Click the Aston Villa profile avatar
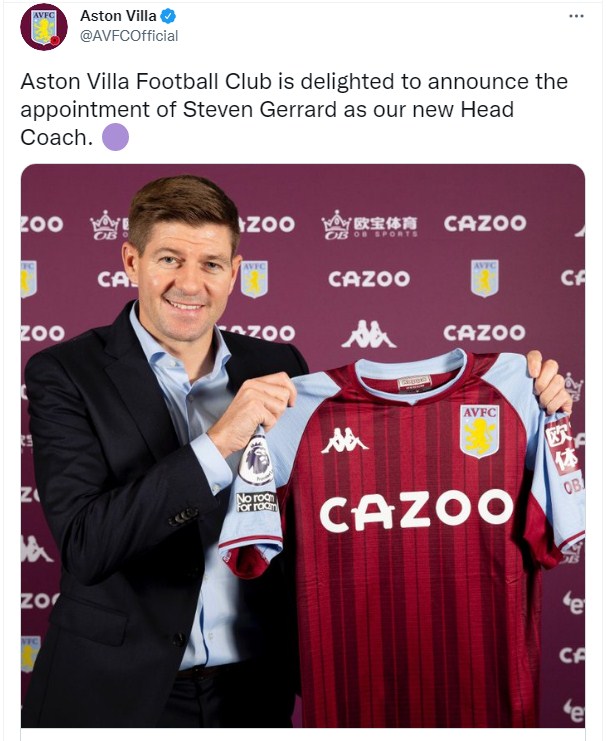The image size is (606, 741). 44,26
